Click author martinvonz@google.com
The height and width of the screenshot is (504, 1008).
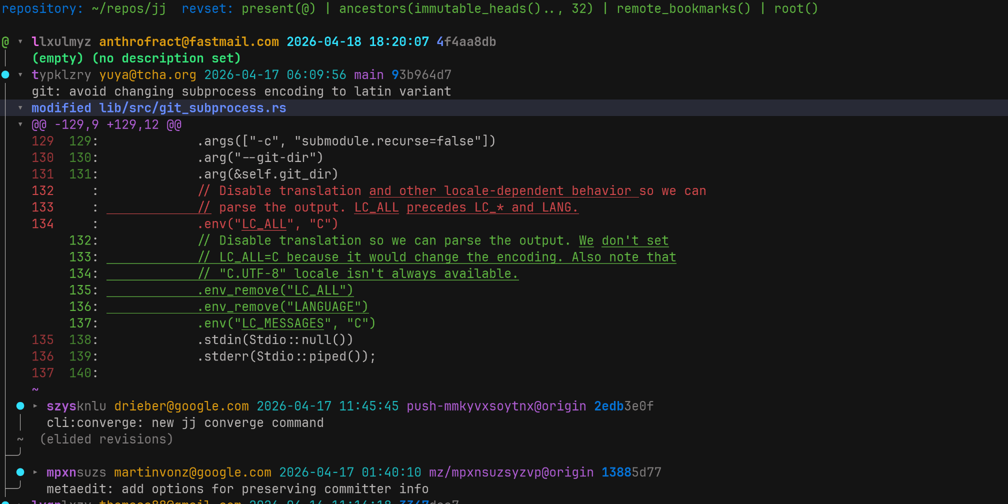(x=193, y=473)
